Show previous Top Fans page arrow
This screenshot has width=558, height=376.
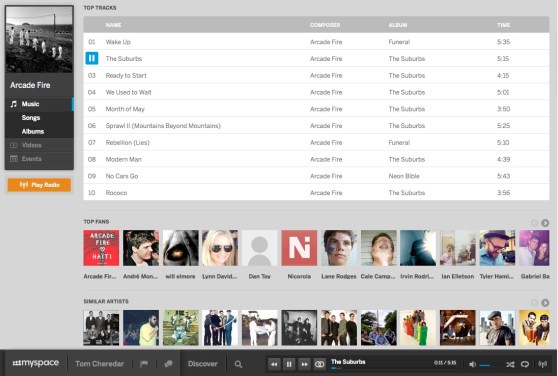[534, 223]
